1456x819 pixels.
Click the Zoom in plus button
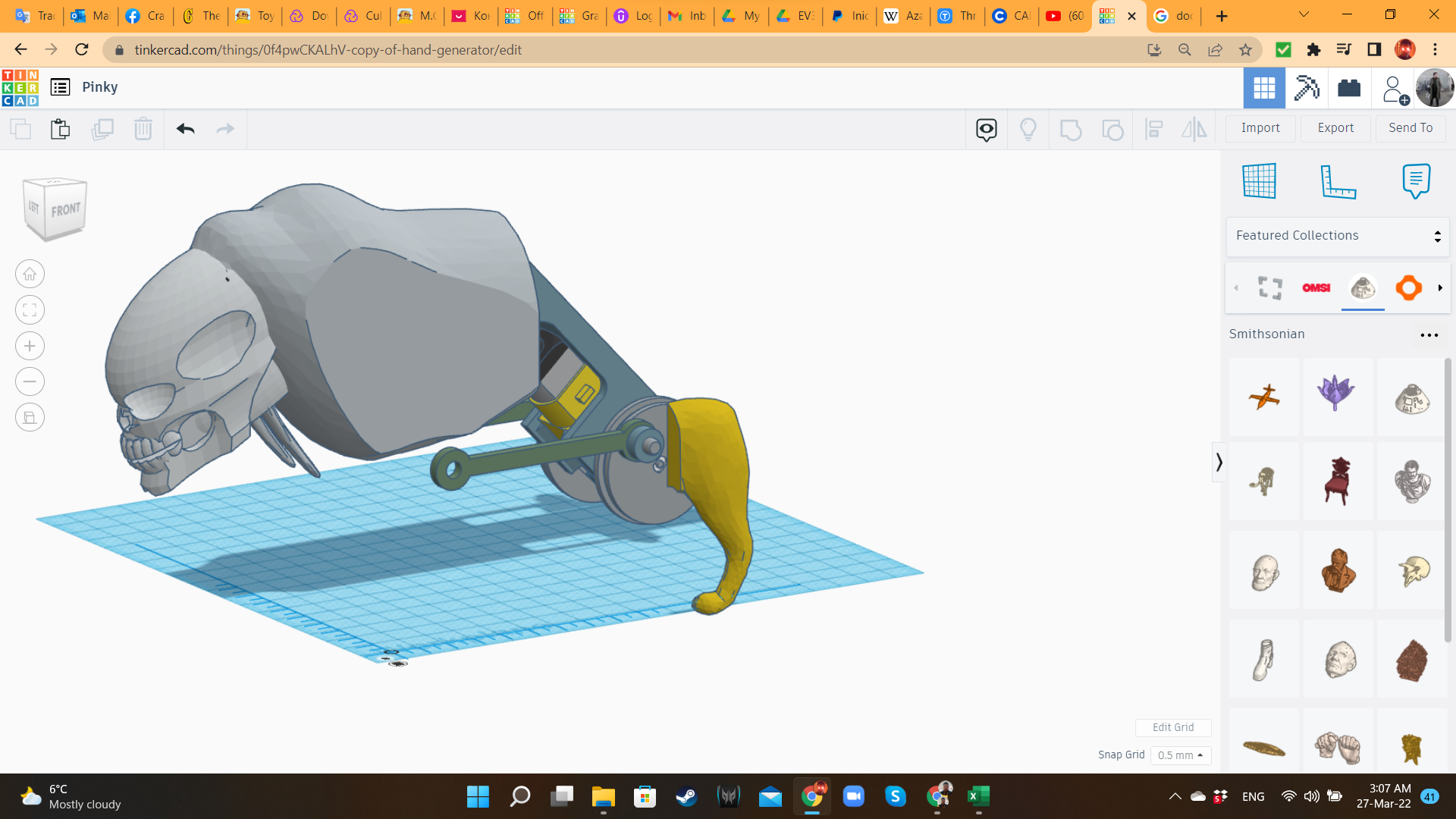[x=30, y=346]
